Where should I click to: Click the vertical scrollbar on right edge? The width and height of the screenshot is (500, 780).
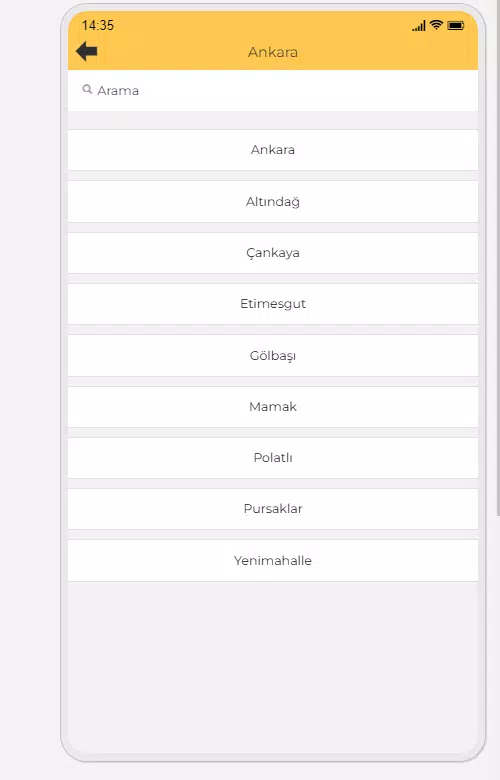498,259
